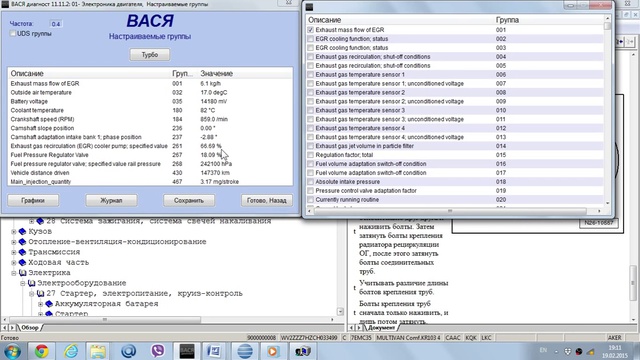This screenshot has width=640, height=360.
Task: Enable the UDS группы checkbox
Action: pyautogui.click(x=13, y=33)
